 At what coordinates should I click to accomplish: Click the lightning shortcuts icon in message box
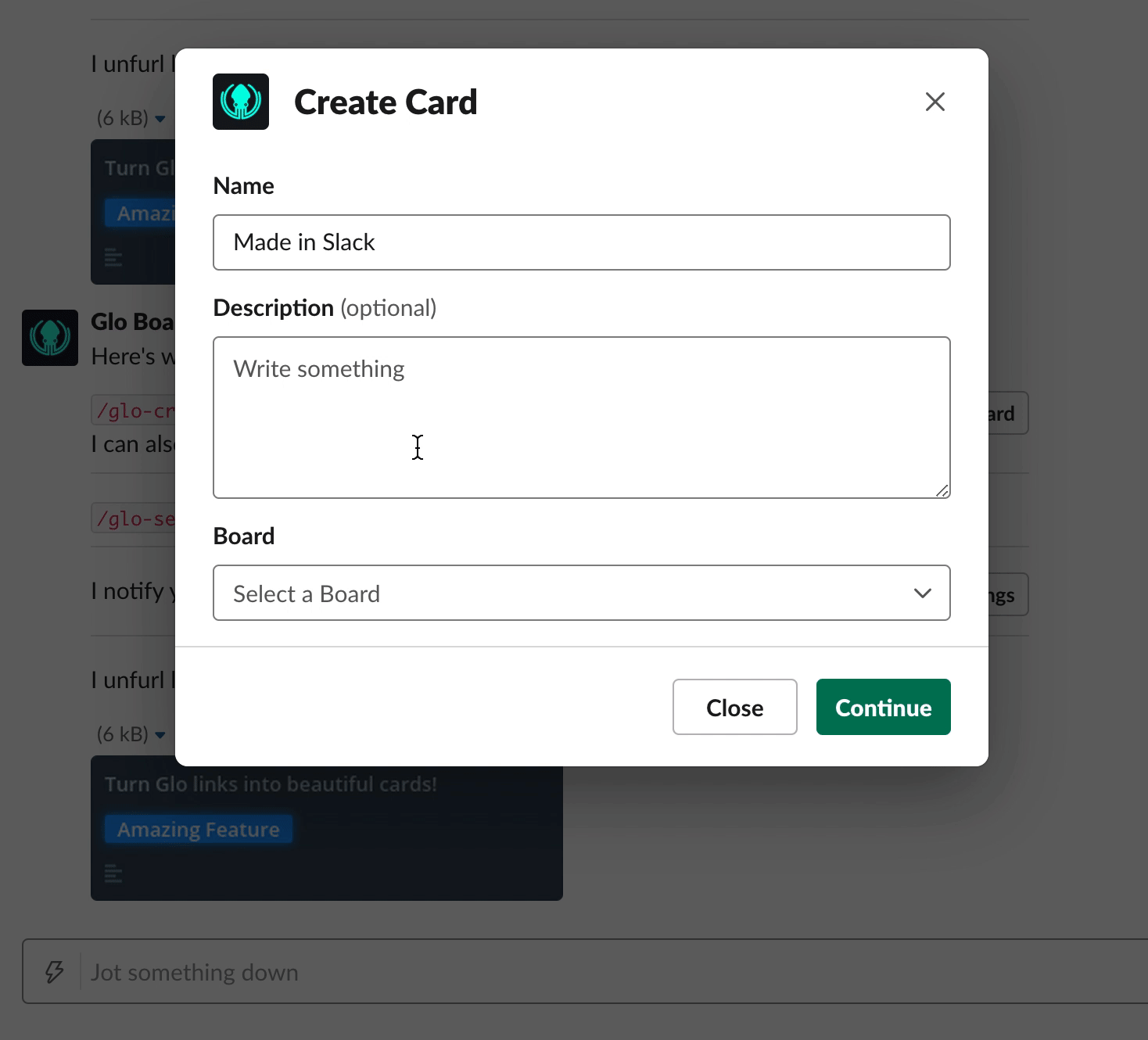coord(54,972)
